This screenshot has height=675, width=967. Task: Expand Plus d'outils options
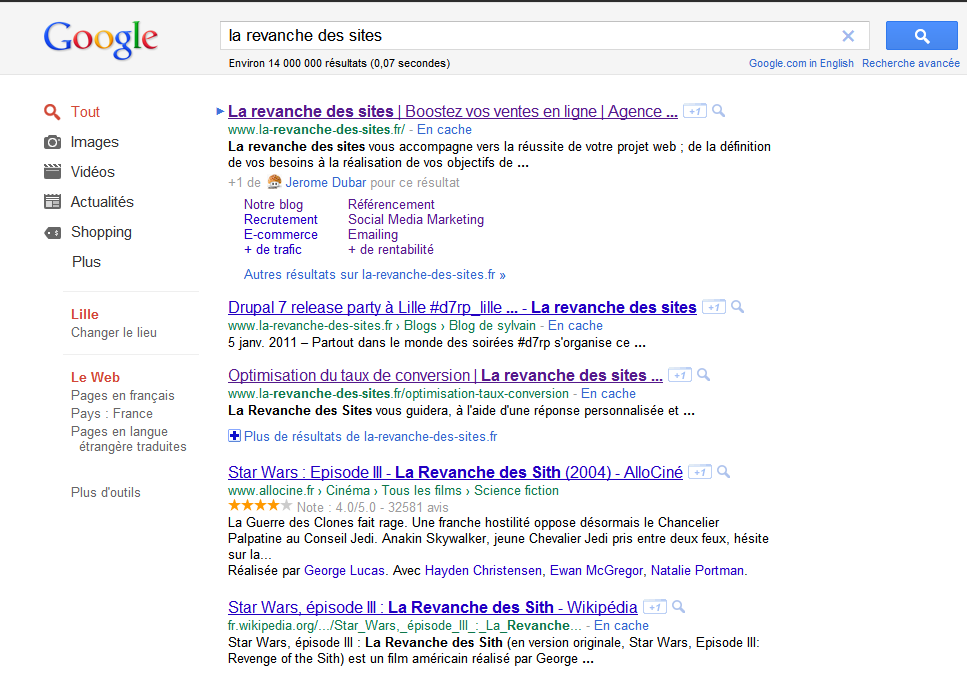[x=105, y=493]
